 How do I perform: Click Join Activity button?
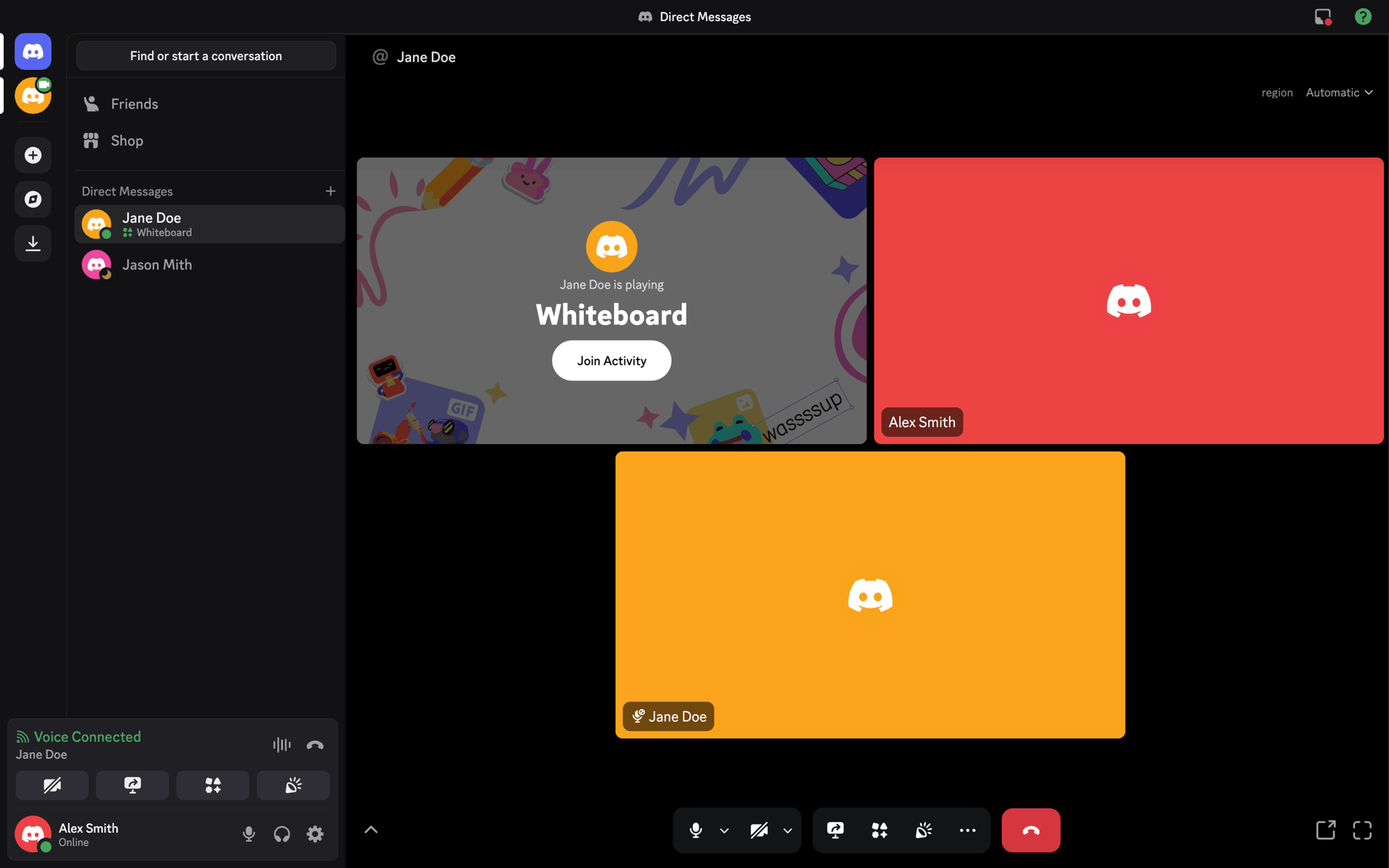[611, 361]
